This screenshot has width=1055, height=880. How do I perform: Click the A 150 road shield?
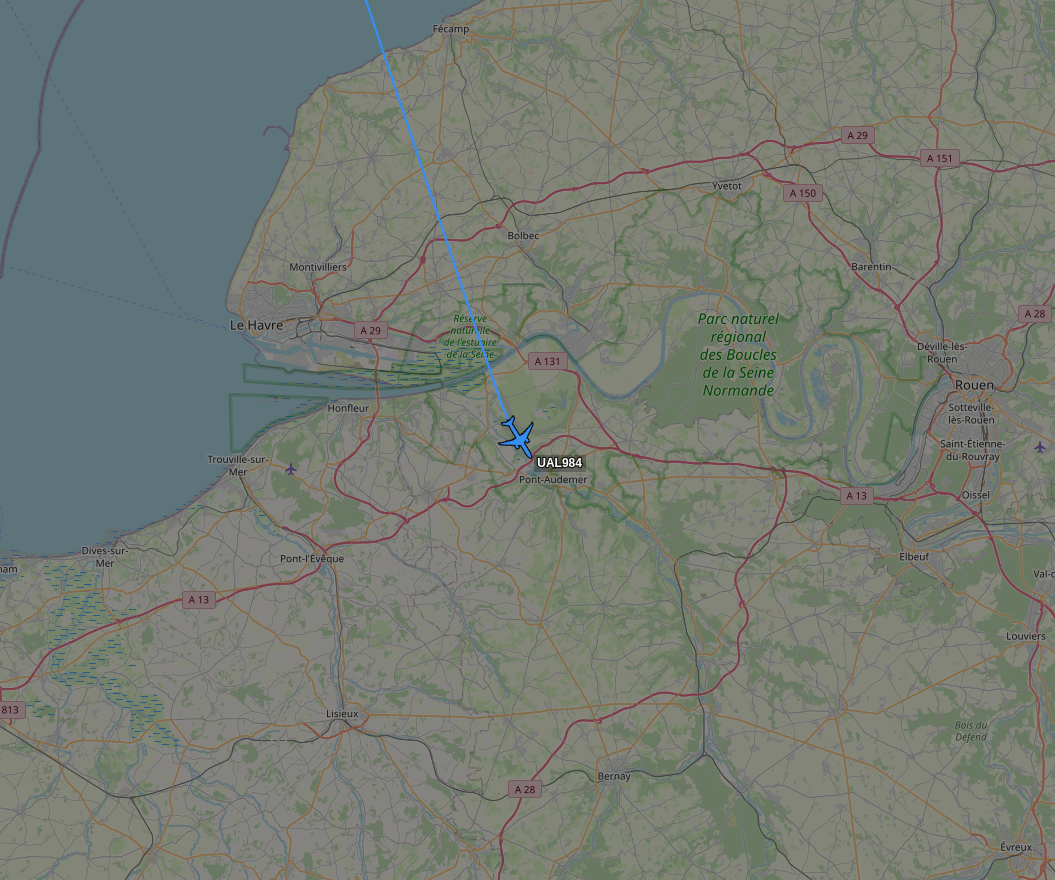pyautogui.click(x=803, y=193)
